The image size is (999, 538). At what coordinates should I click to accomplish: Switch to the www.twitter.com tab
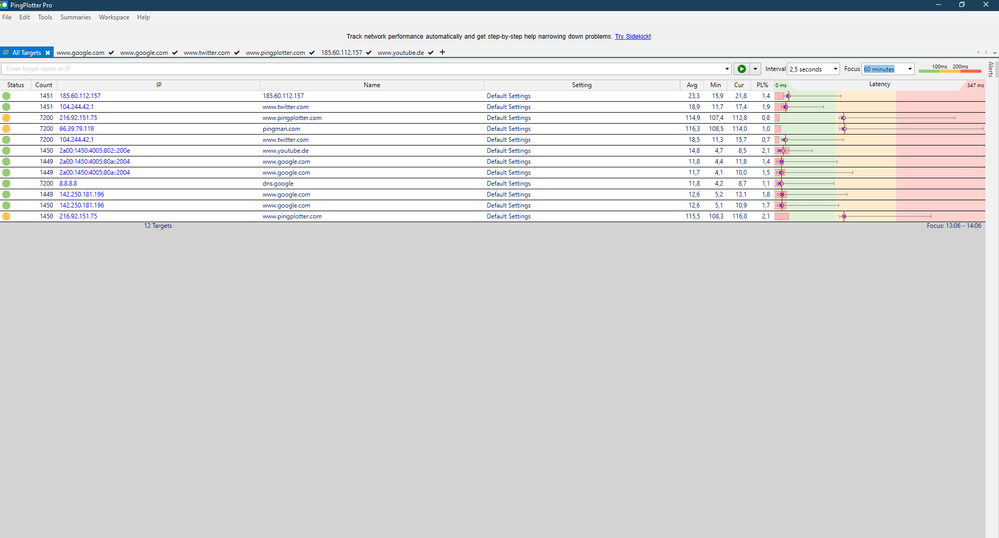pos(206,53)
